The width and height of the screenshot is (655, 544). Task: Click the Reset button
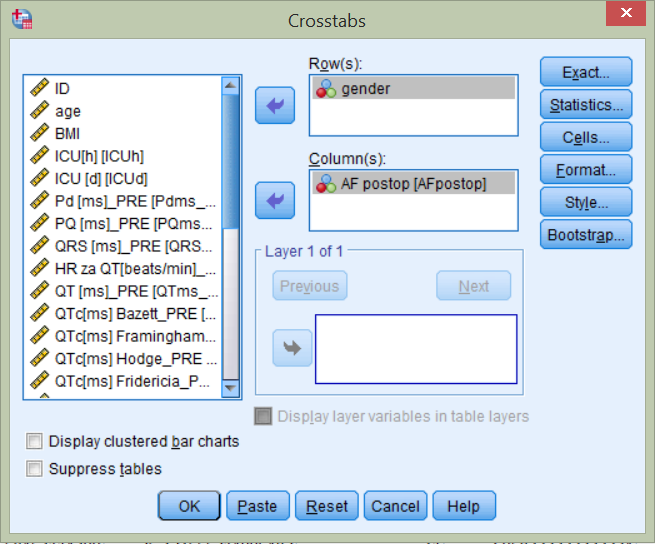(326, 506)
